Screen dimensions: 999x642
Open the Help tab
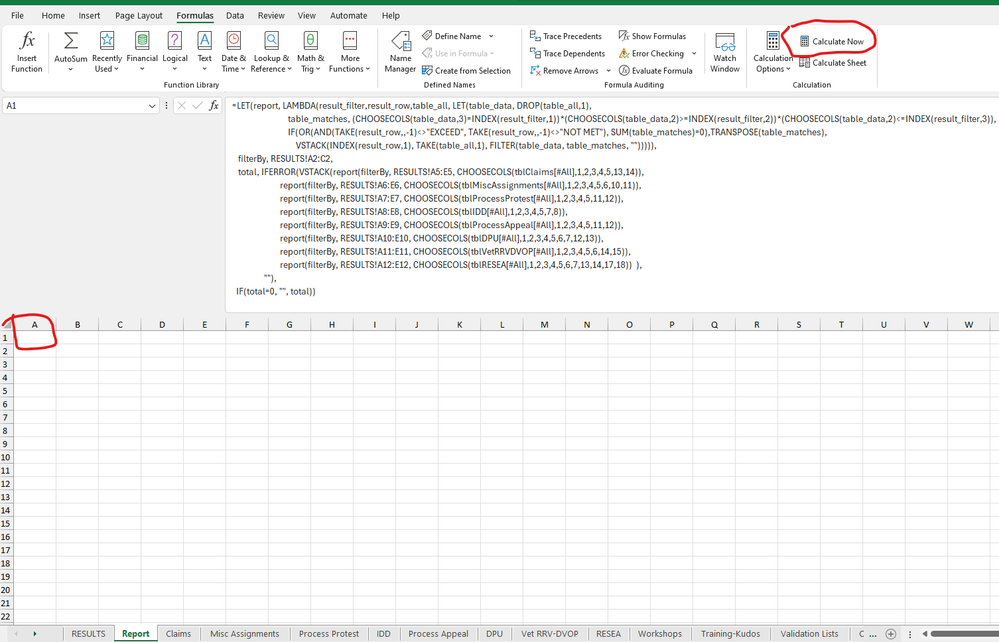(x=391, y=15)
